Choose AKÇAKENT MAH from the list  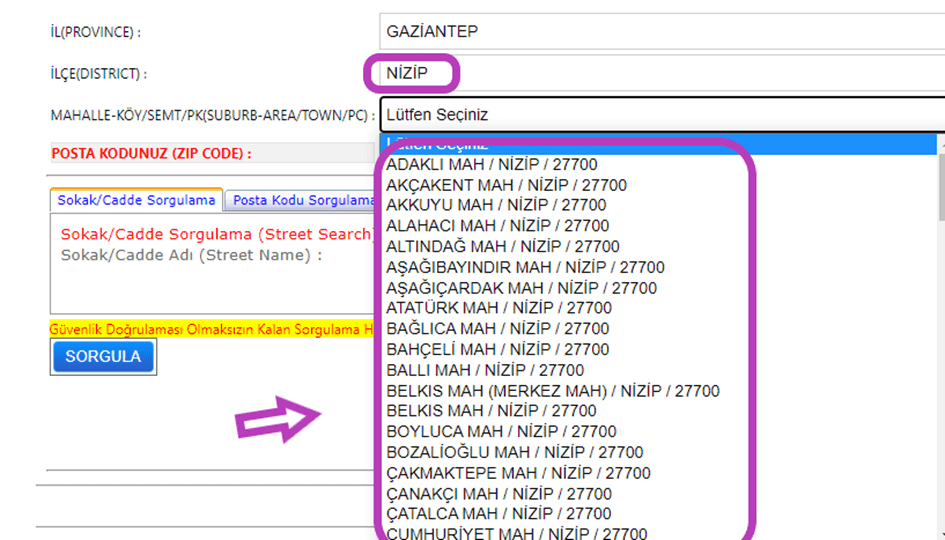tap(506, 185)
